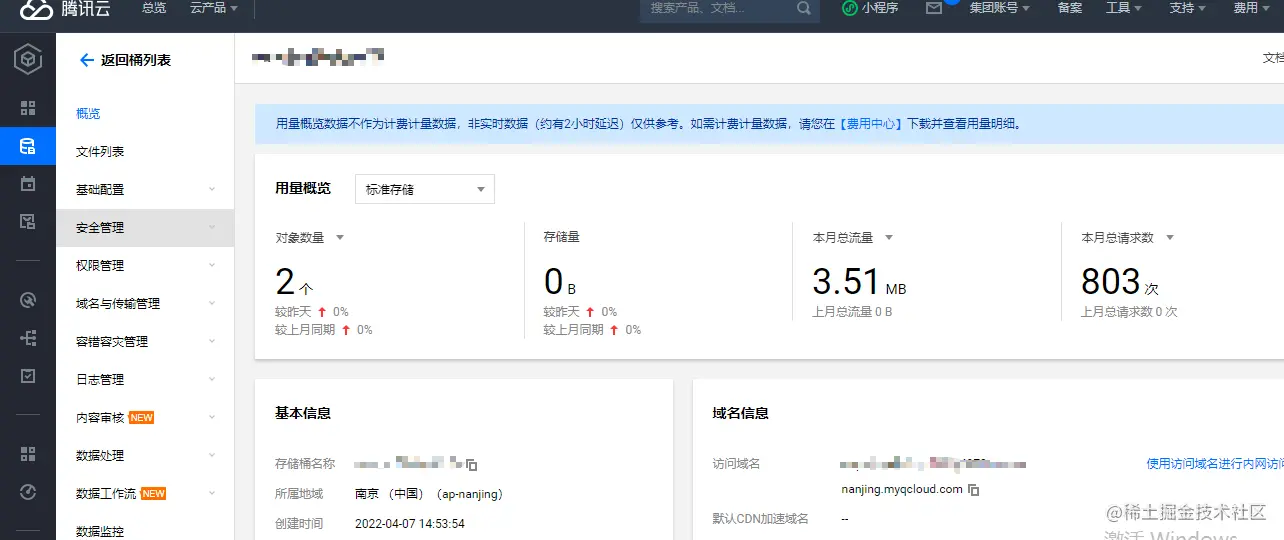Open the 集团账号 dropdown
This screenshot has width=1284, height=540.
(x=1000, y=8)
